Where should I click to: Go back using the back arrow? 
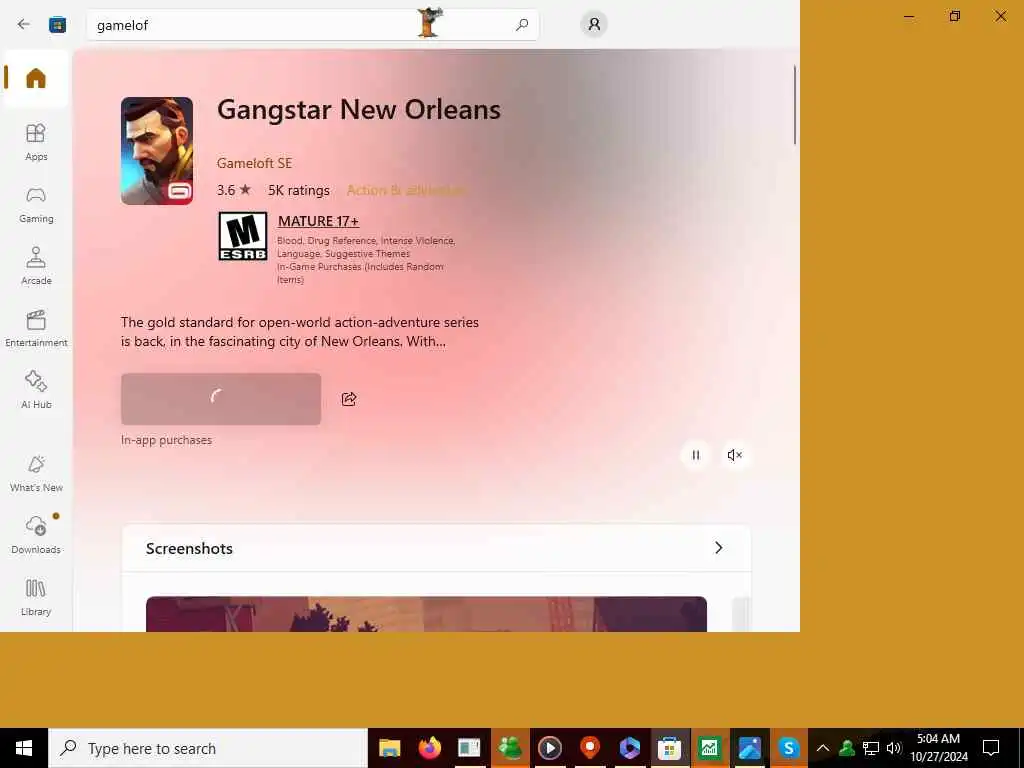click(x=24, y=25)
